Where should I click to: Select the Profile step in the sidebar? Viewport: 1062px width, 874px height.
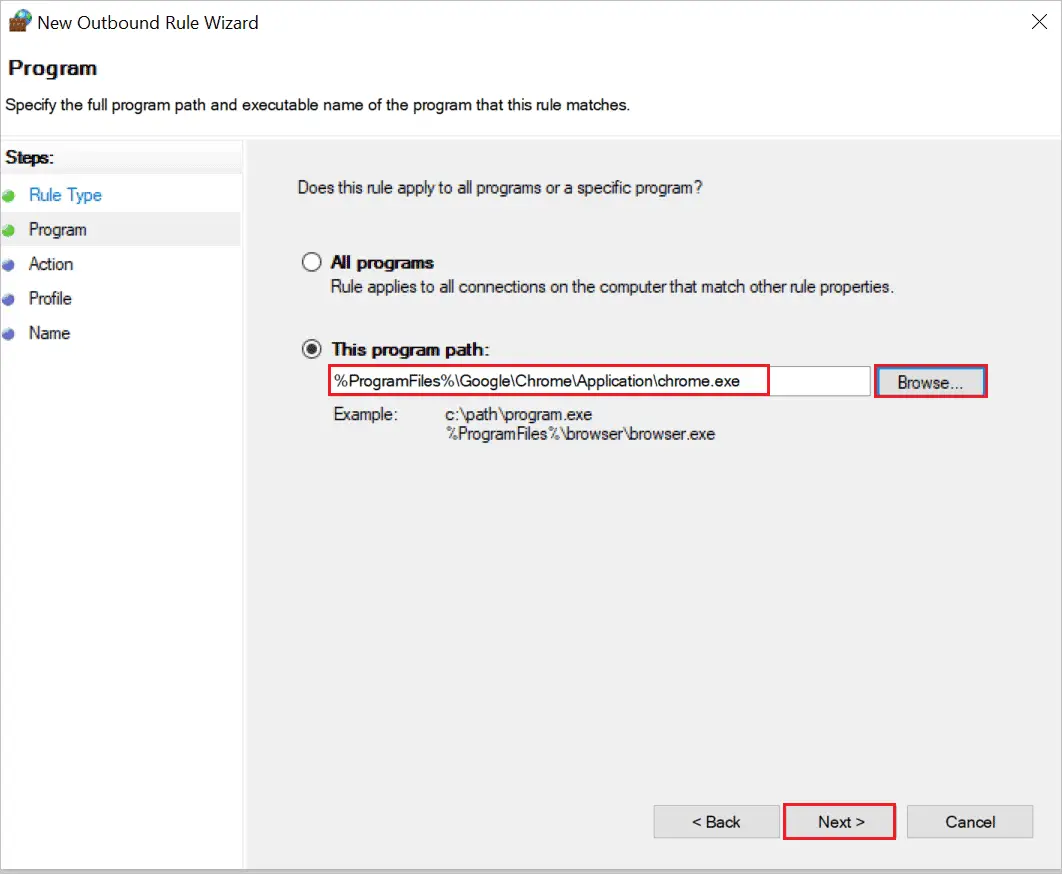(50, 298)
